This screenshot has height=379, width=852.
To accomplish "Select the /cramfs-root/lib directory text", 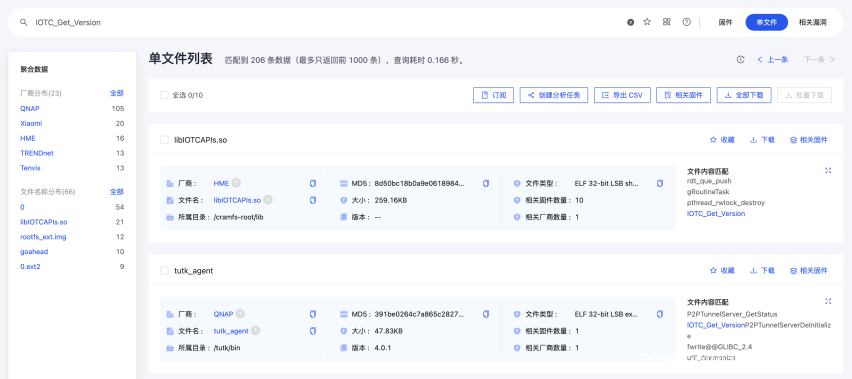I will point(239,217).
